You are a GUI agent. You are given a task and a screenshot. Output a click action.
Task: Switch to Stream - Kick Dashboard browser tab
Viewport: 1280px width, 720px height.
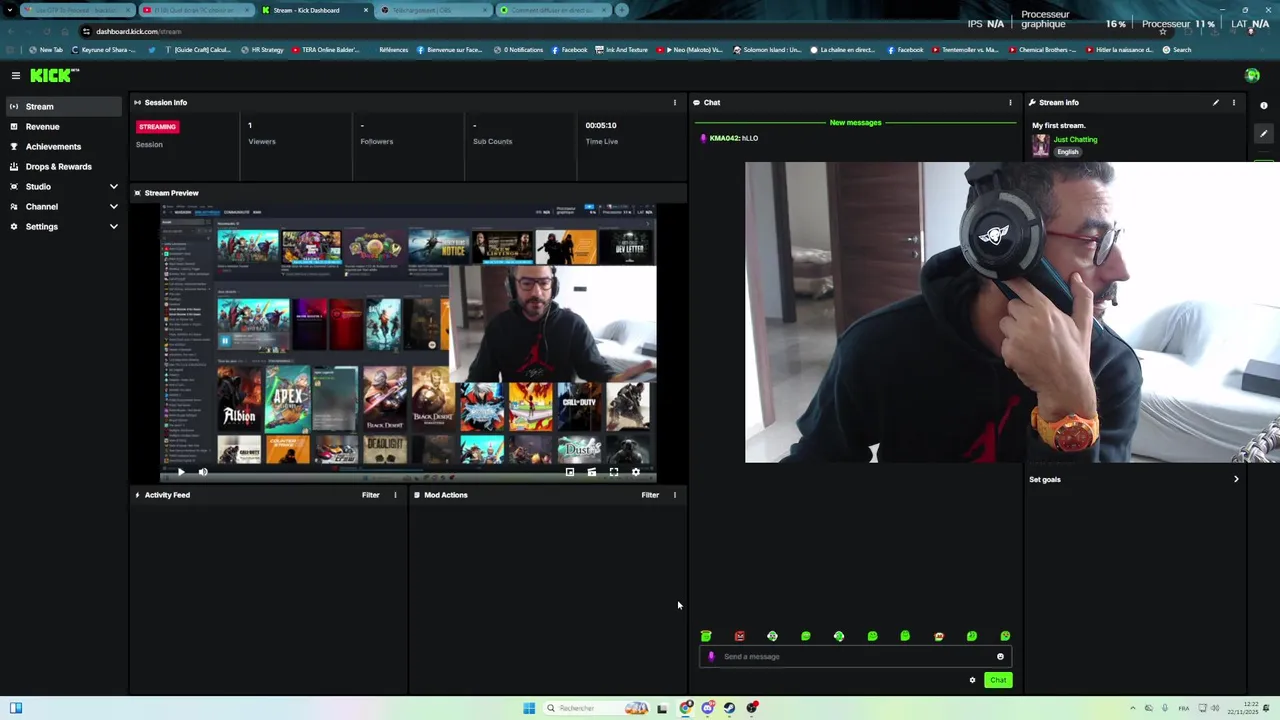(312, 10)
